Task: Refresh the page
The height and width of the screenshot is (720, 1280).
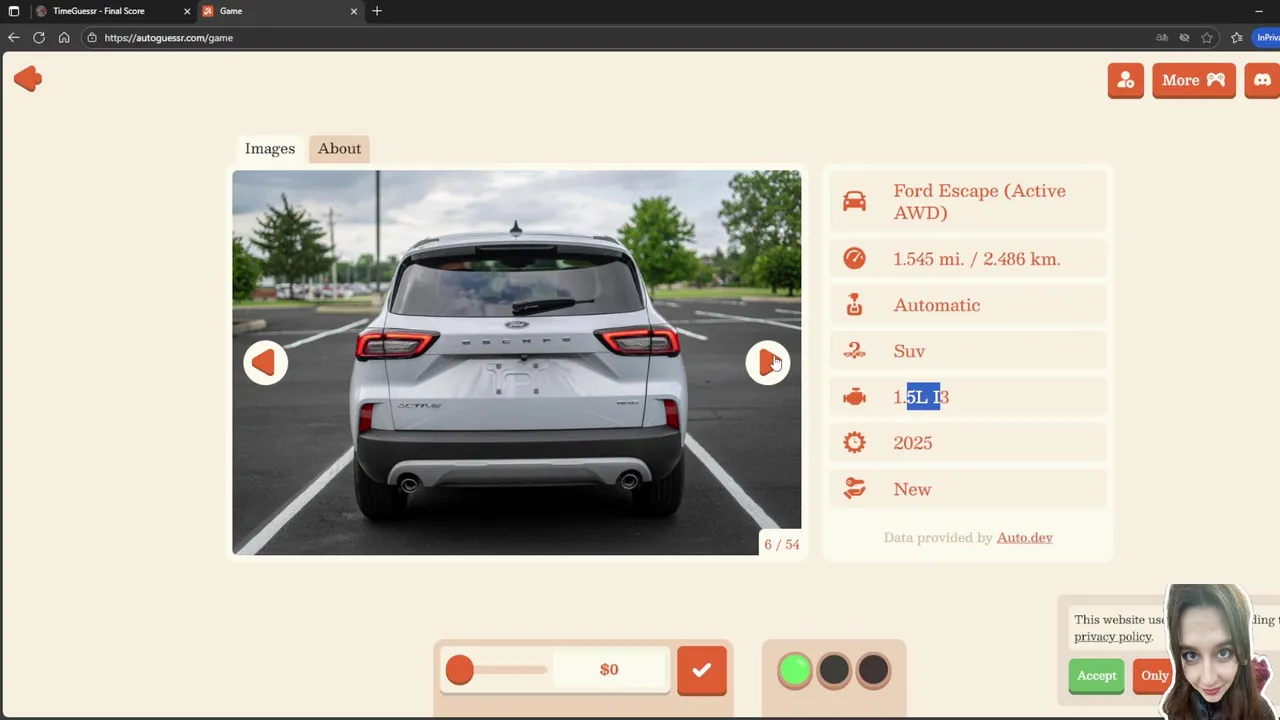Action: tap(39, 38)
